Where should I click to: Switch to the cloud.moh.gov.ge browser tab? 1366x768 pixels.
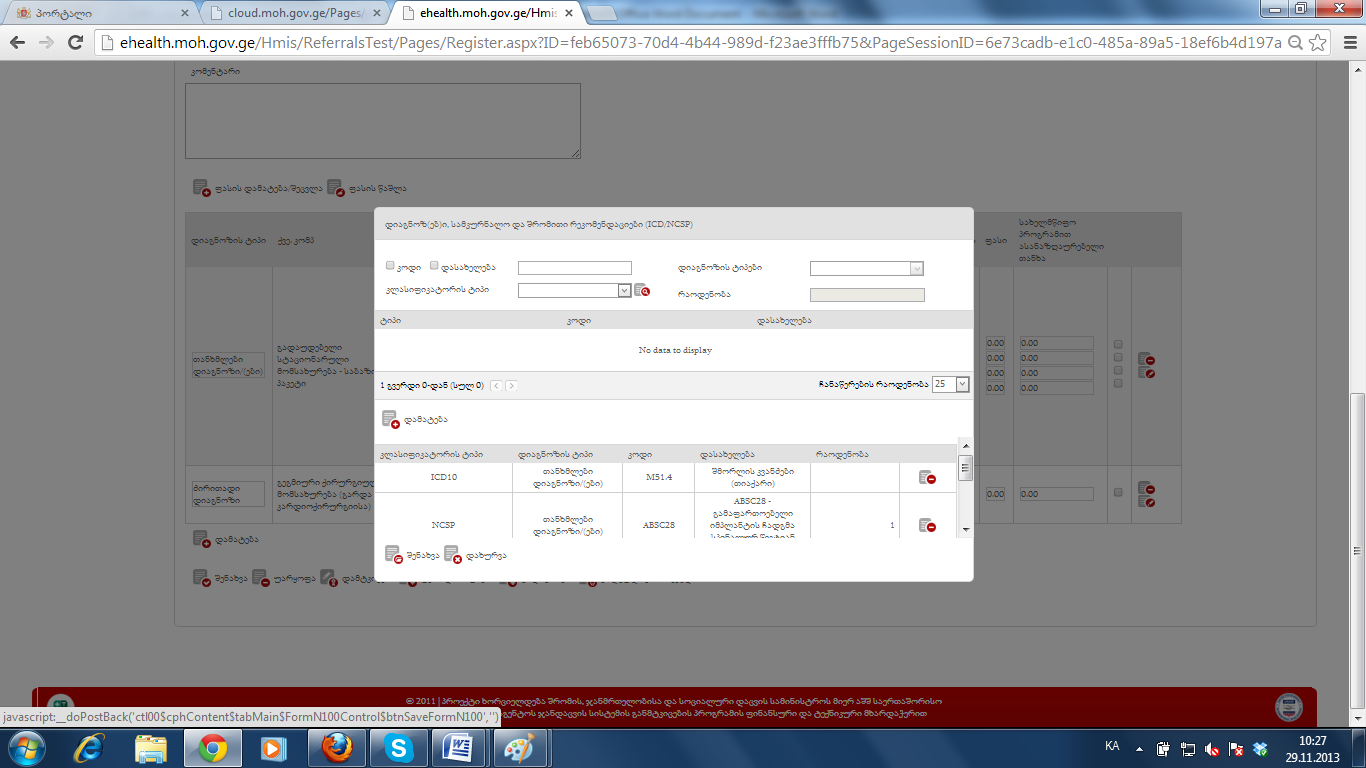[290, 14]
